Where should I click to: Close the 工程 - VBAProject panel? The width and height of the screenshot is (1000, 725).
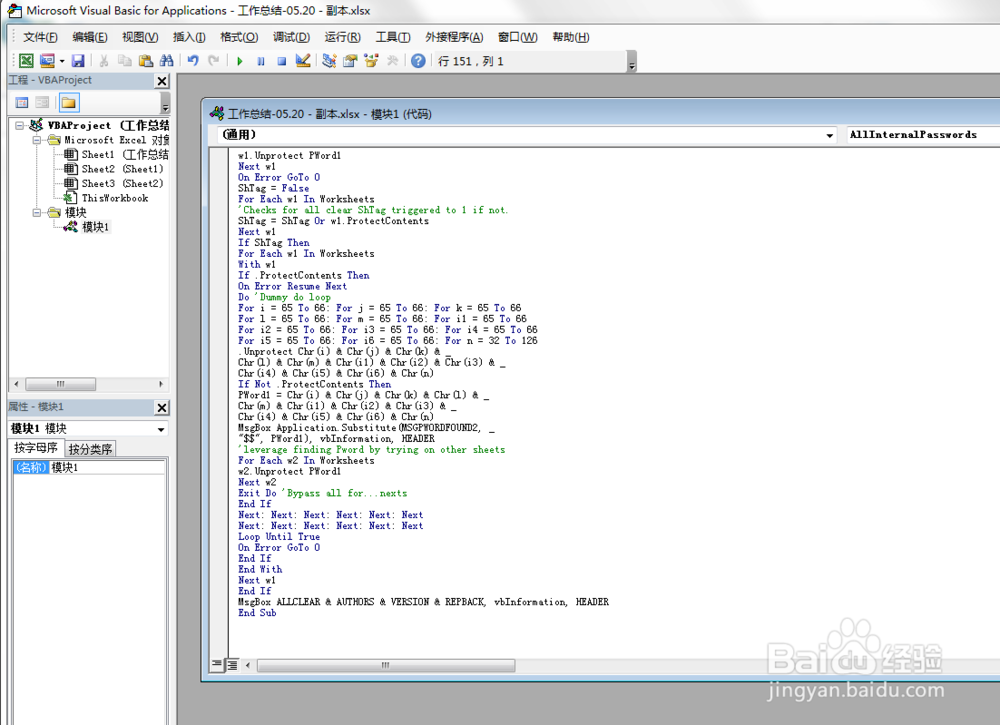coord(162,81)
